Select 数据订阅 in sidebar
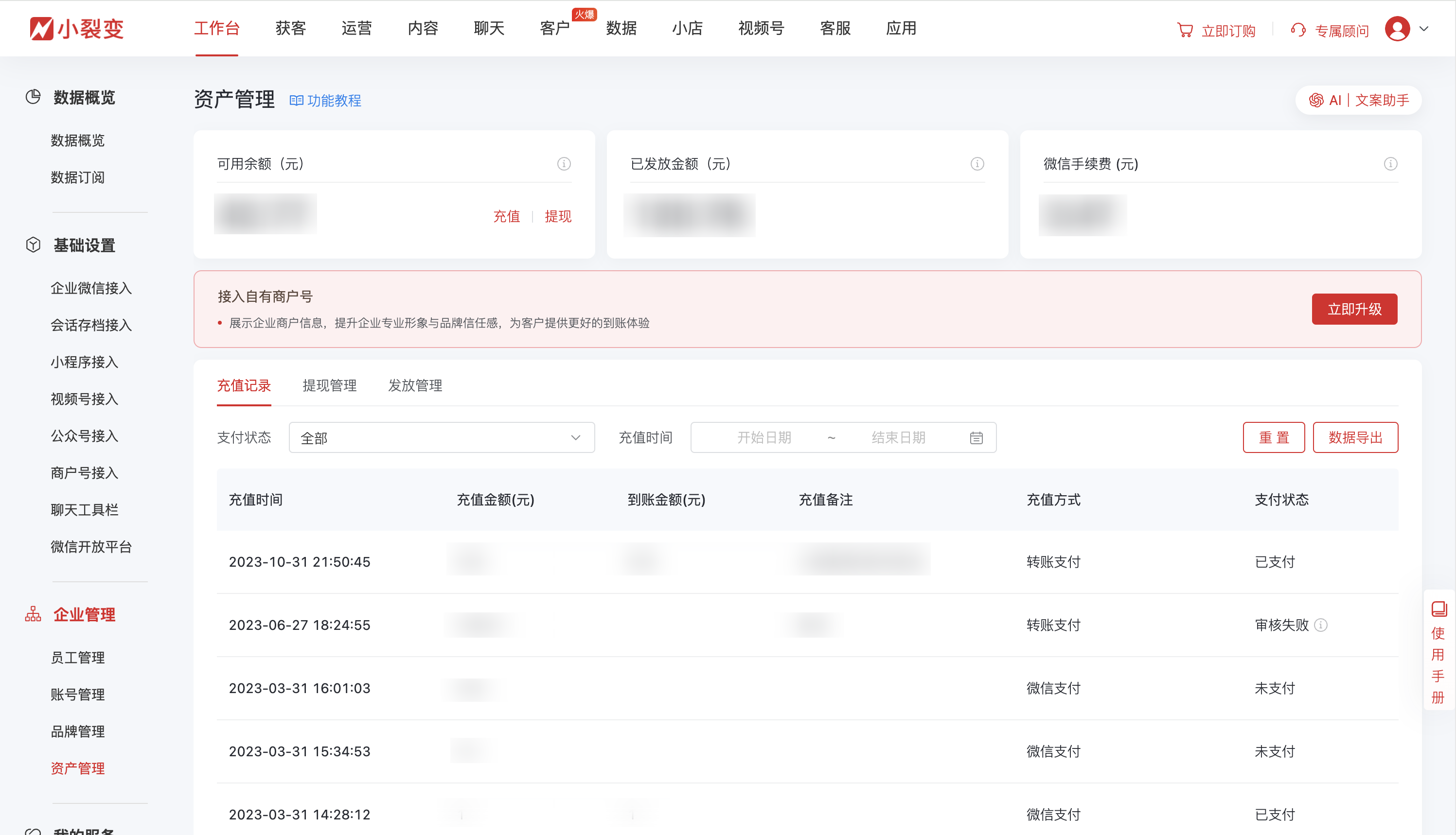This screenshot has height=835, width=1456. click(x=77, y=177)
